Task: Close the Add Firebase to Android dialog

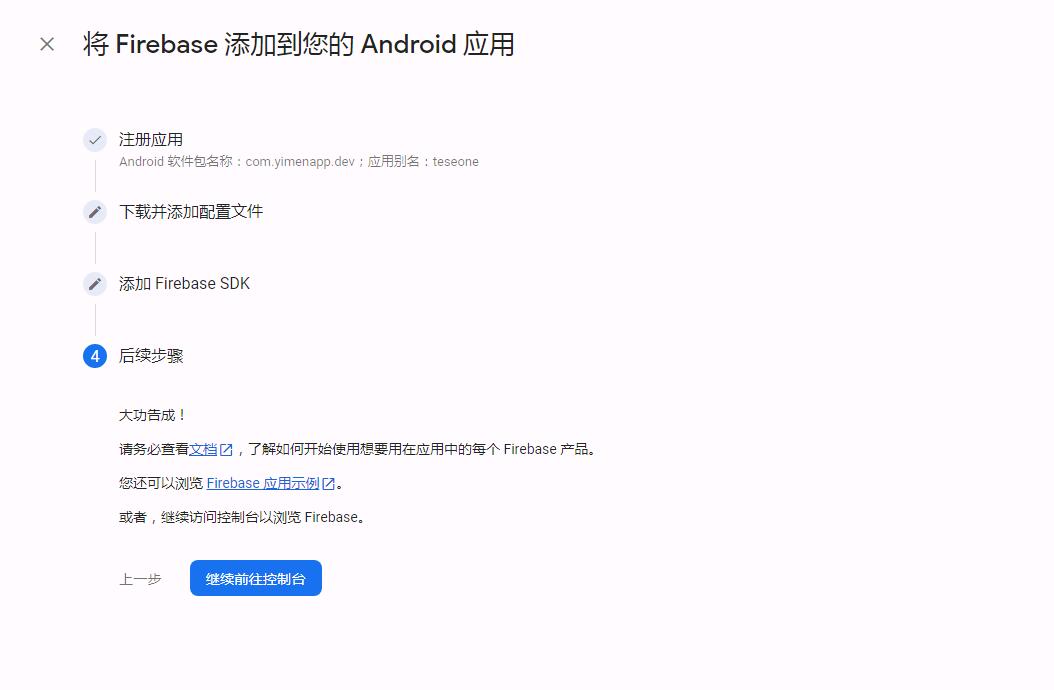Action: 47,44
